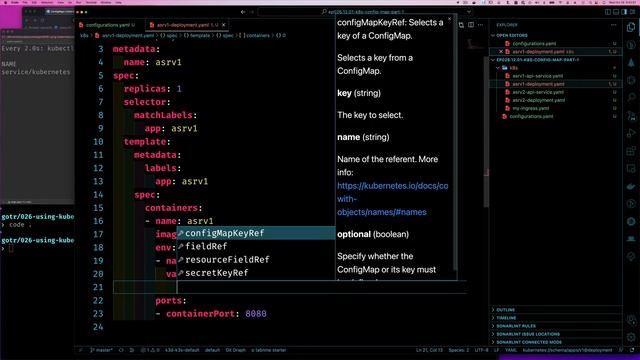
Task: Click the command center search box
Action: coord(365,12)
